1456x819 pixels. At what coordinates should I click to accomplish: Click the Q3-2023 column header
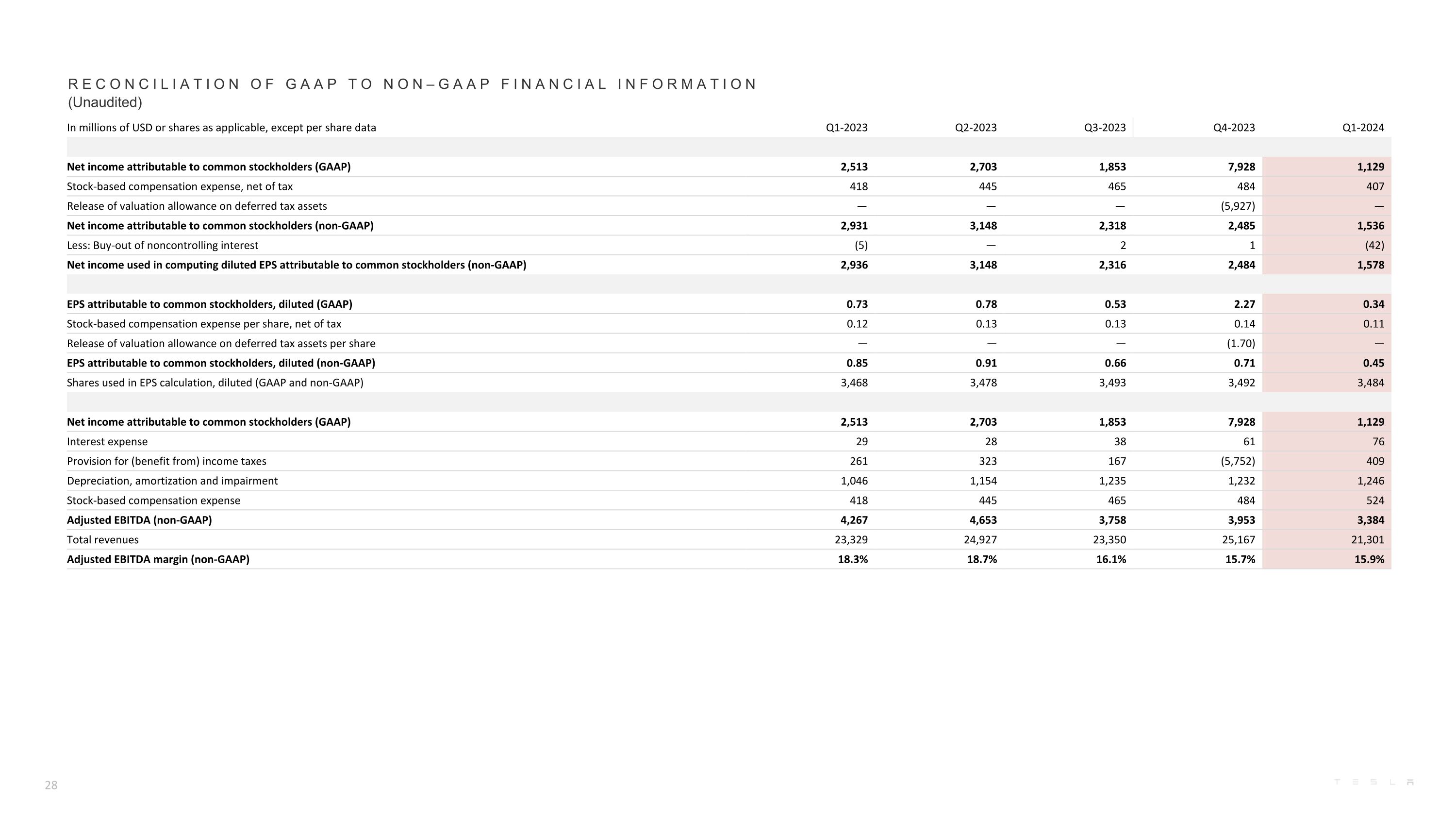[1105, 128]
